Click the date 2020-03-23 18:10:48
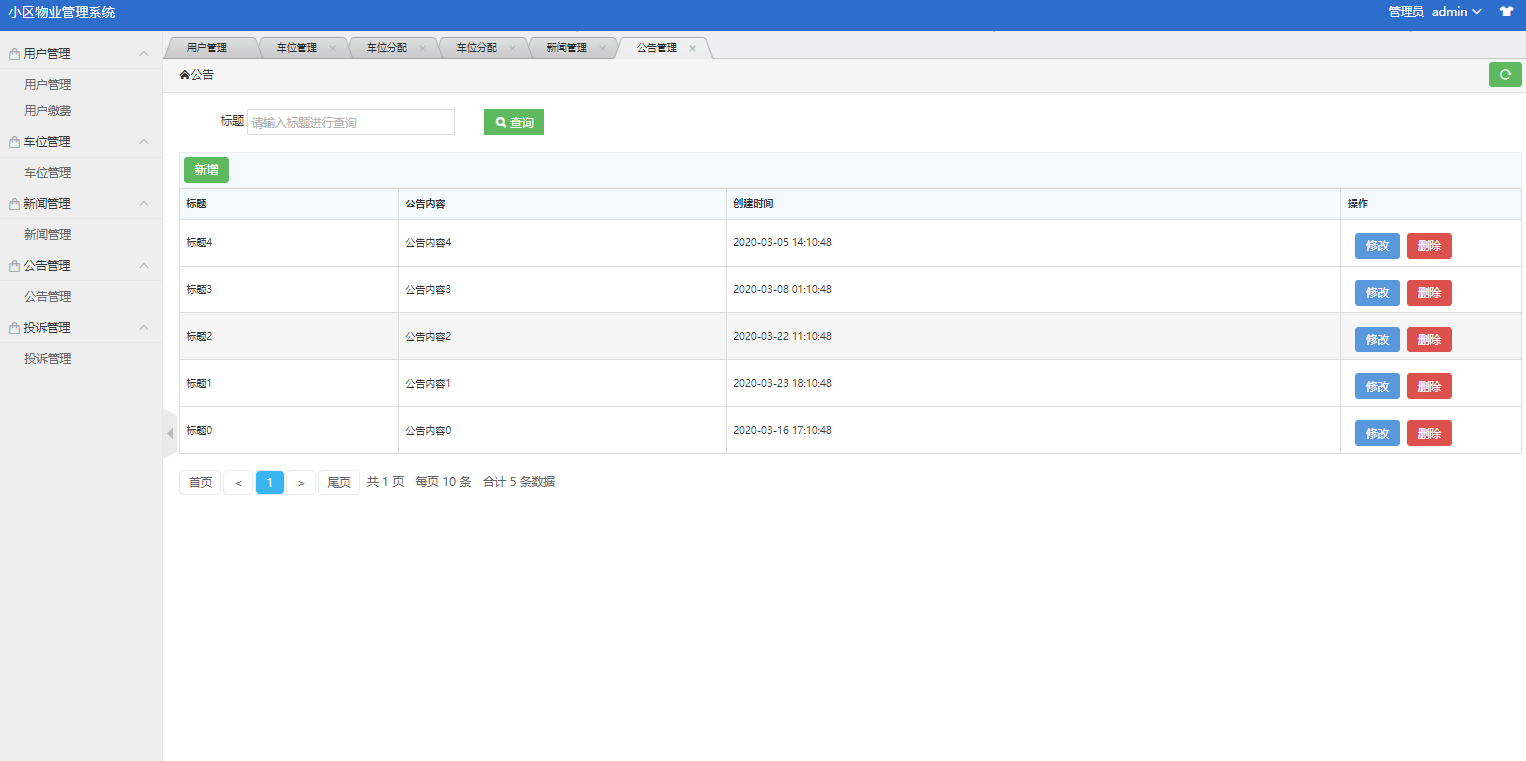 [x=782, y=383]
